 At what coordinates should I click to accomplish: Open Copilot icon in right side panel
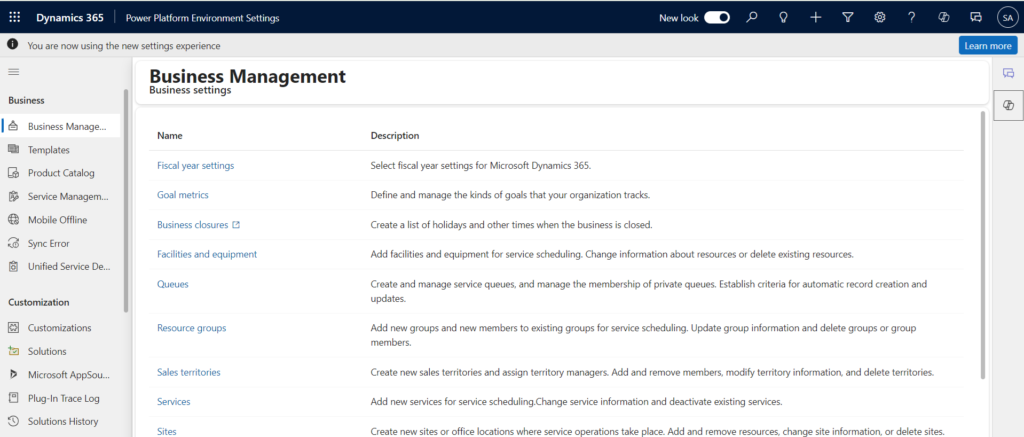[x=1008, y=105]
